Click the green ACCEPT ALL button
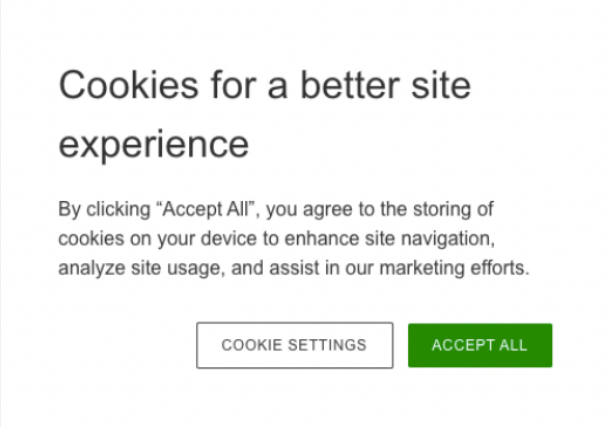Screen dimensions: 609x427 [479, 345]
